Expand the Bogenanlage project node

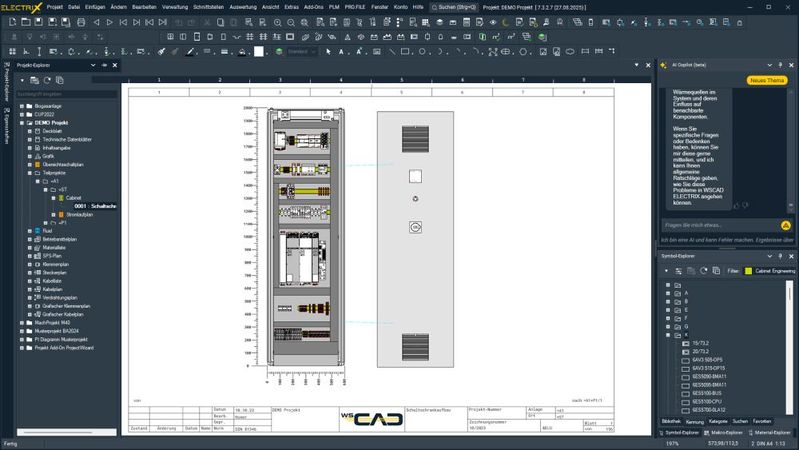point(22,106)
